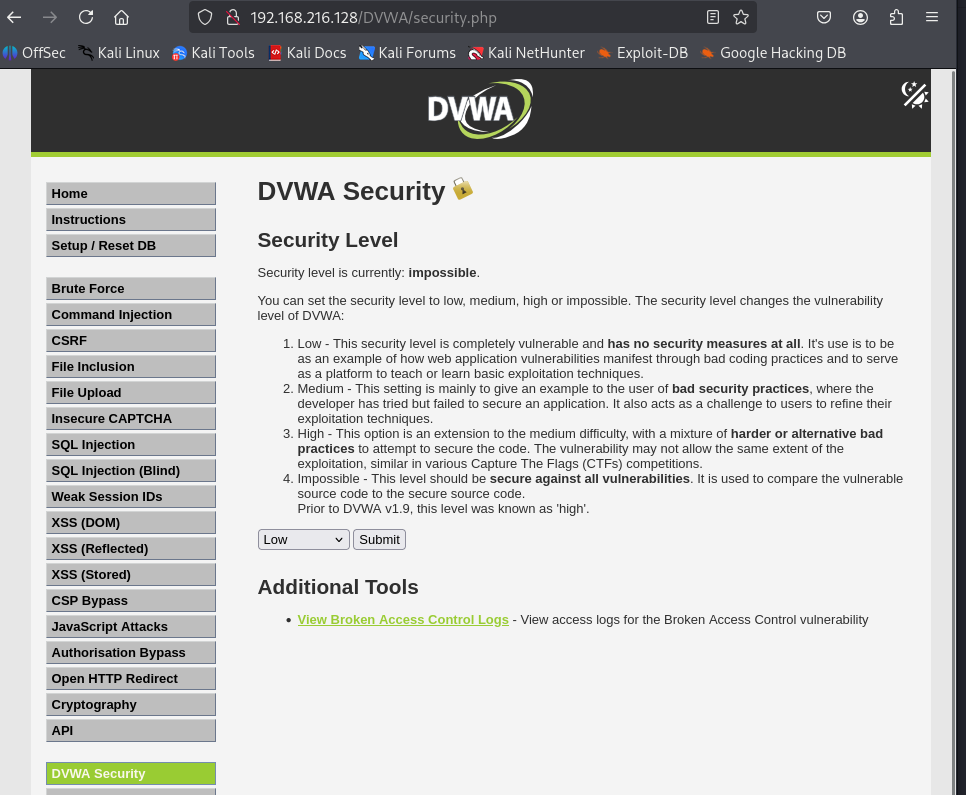Click the 'Security Level' heading

point(328,240)
